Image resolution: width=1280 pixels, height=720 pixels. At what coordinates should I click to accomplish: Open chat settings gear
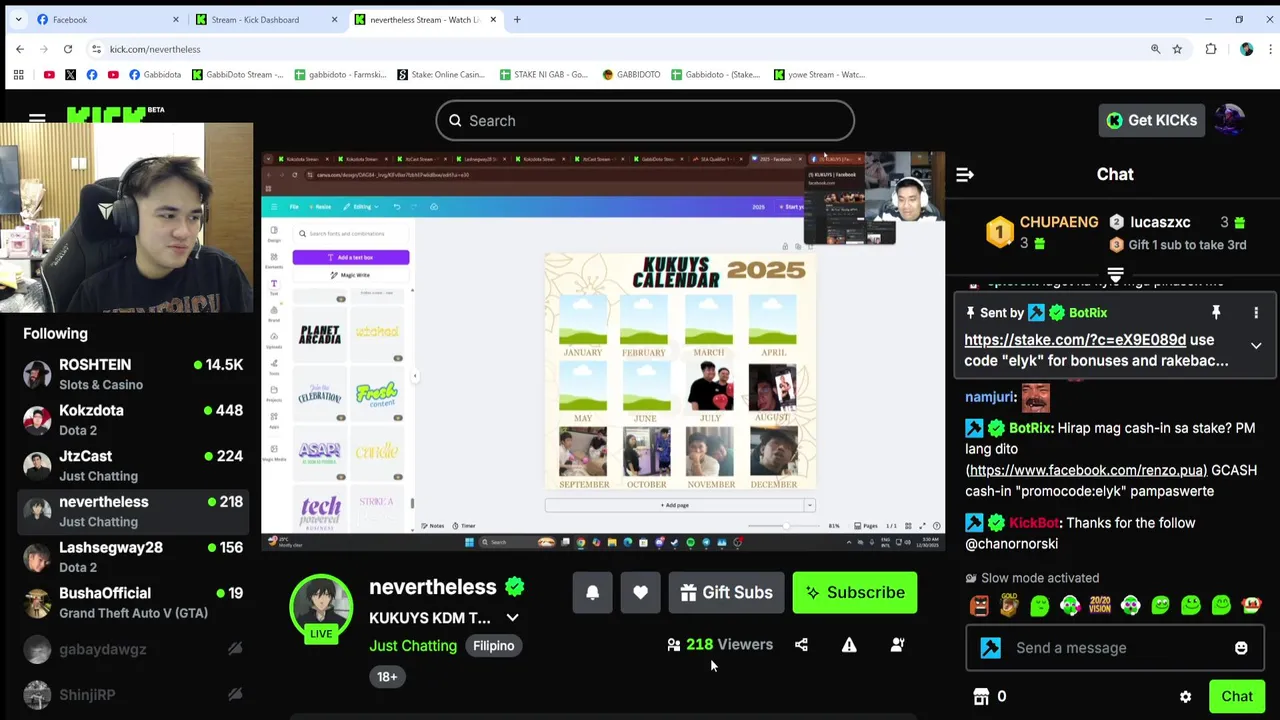point(1185,697)
